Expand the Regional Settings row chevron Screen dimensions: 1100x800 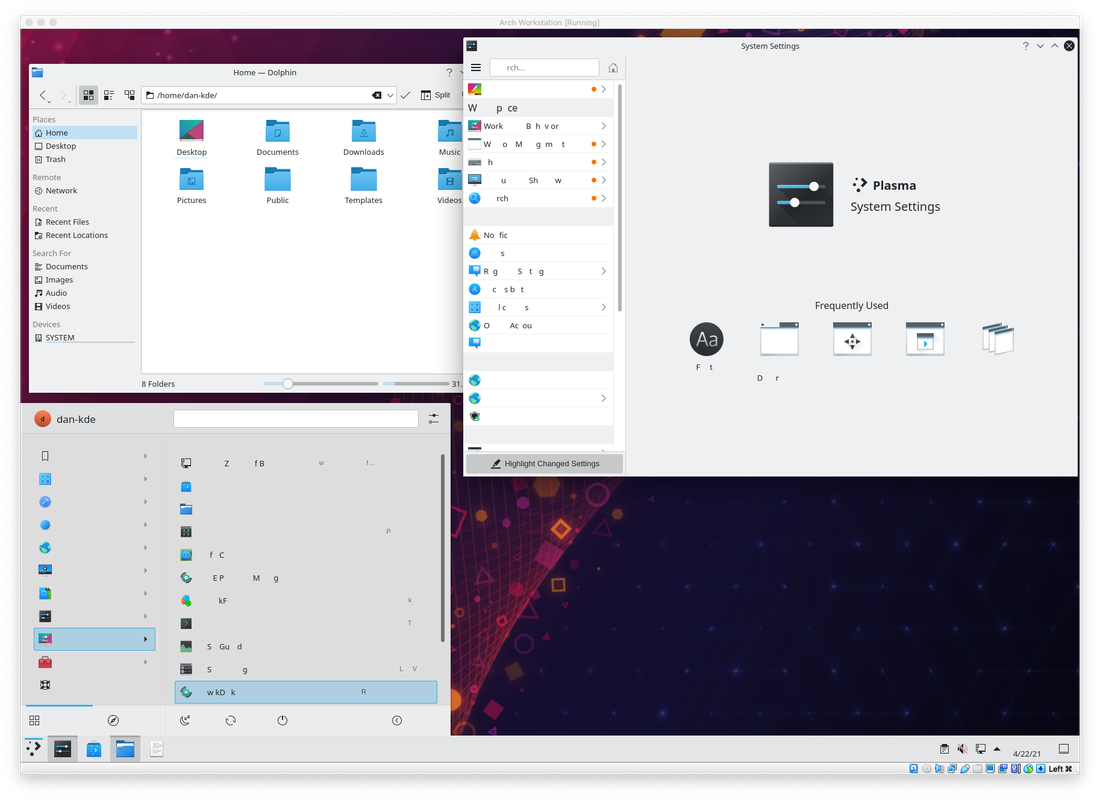603,272
